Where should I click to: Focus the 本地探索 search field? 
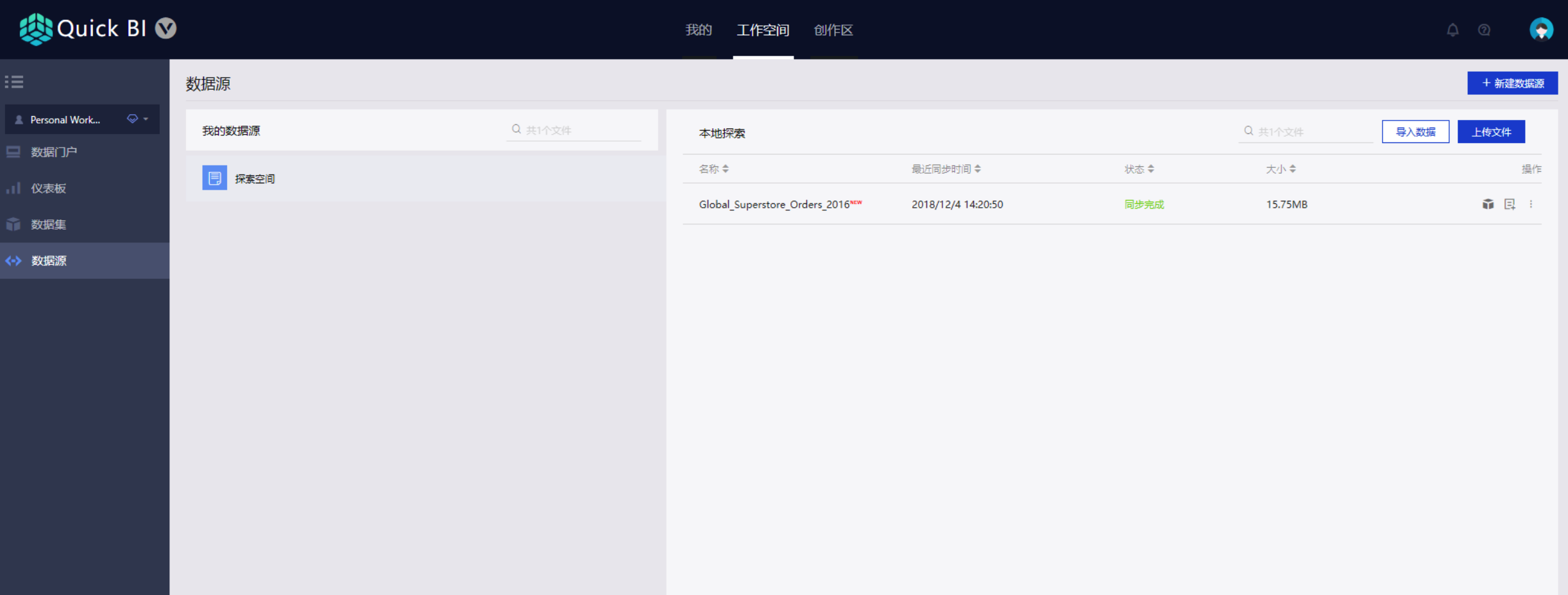coord(1306,131)
